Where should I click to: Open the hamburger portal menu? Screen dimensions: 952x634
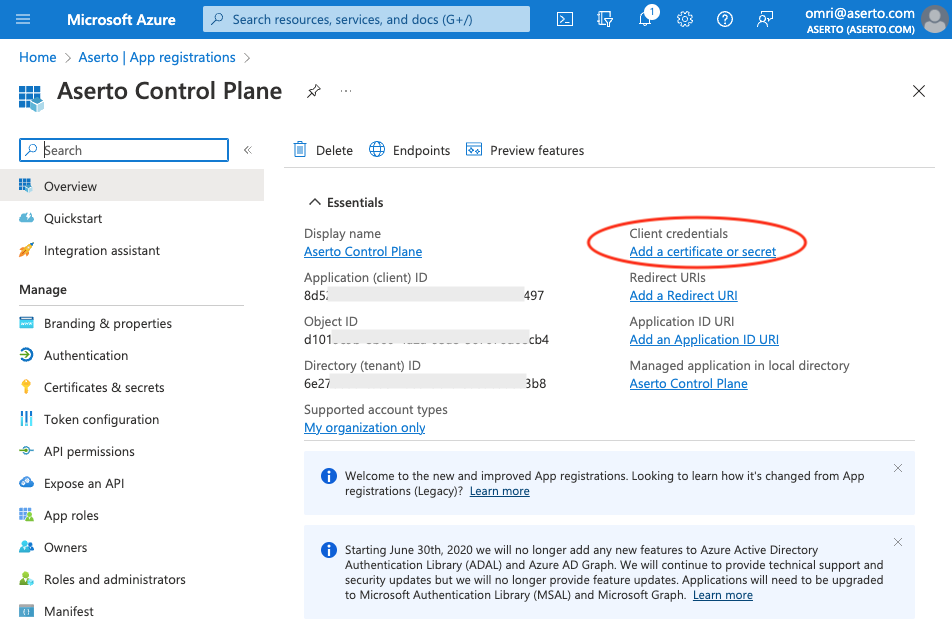coord(23,19)
